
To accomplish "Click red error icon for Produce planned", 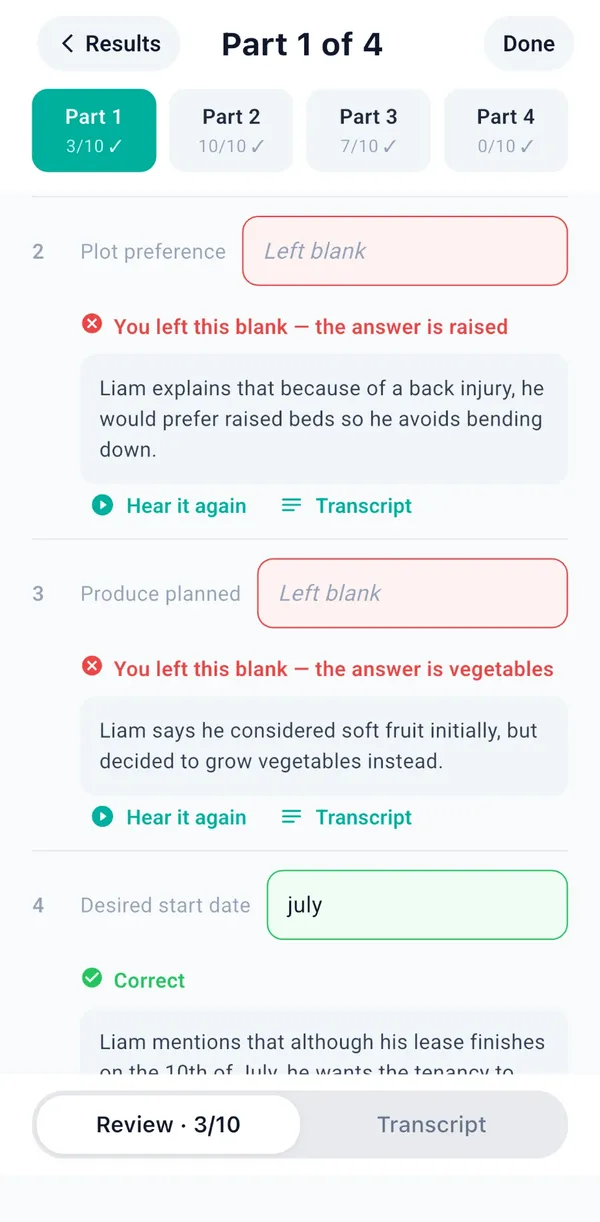I will pyautogui.click(x=92, y=667).
